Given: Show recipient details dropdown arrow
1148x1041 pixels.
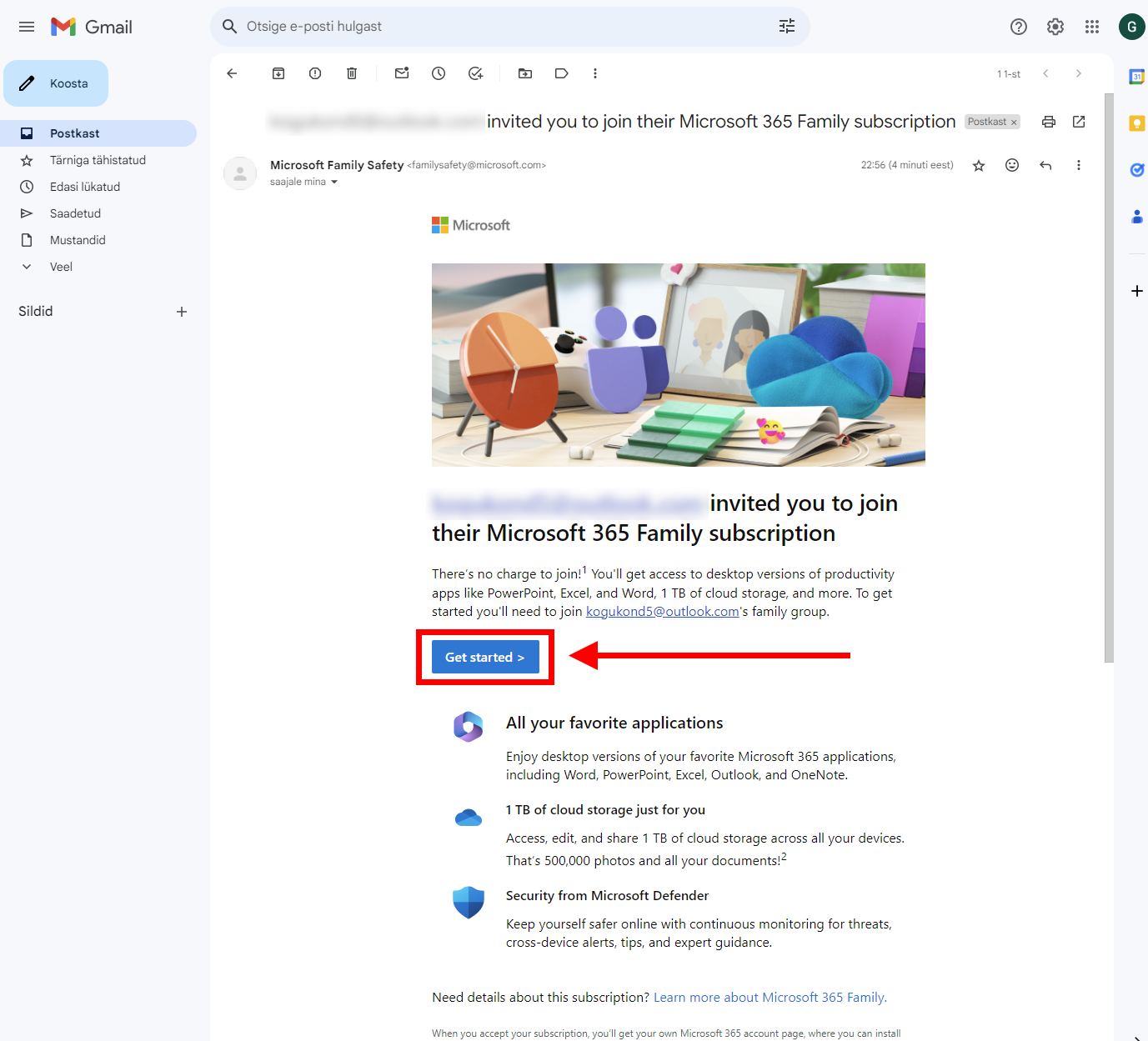Looking at the screenshot, I should [x=334, y=182].
